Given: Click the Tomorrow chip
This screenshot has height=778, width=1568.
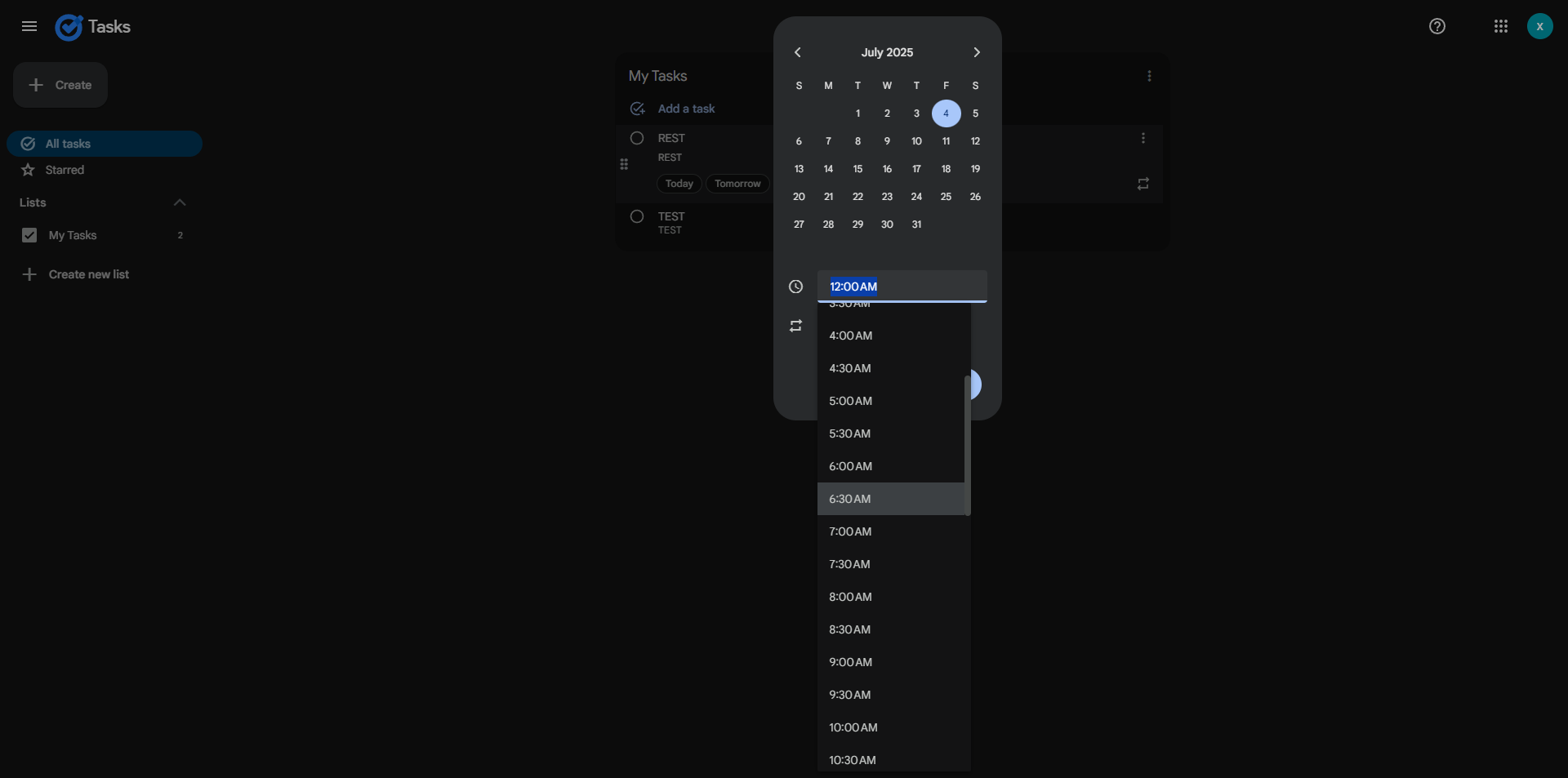Looking at the screenshot, I should click(x=737, y=184).
